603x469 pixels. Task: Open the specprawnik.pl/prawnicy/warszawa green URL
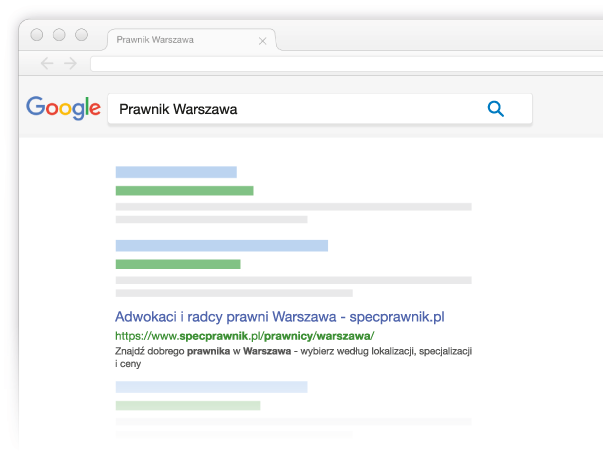(x=245, y=336)
